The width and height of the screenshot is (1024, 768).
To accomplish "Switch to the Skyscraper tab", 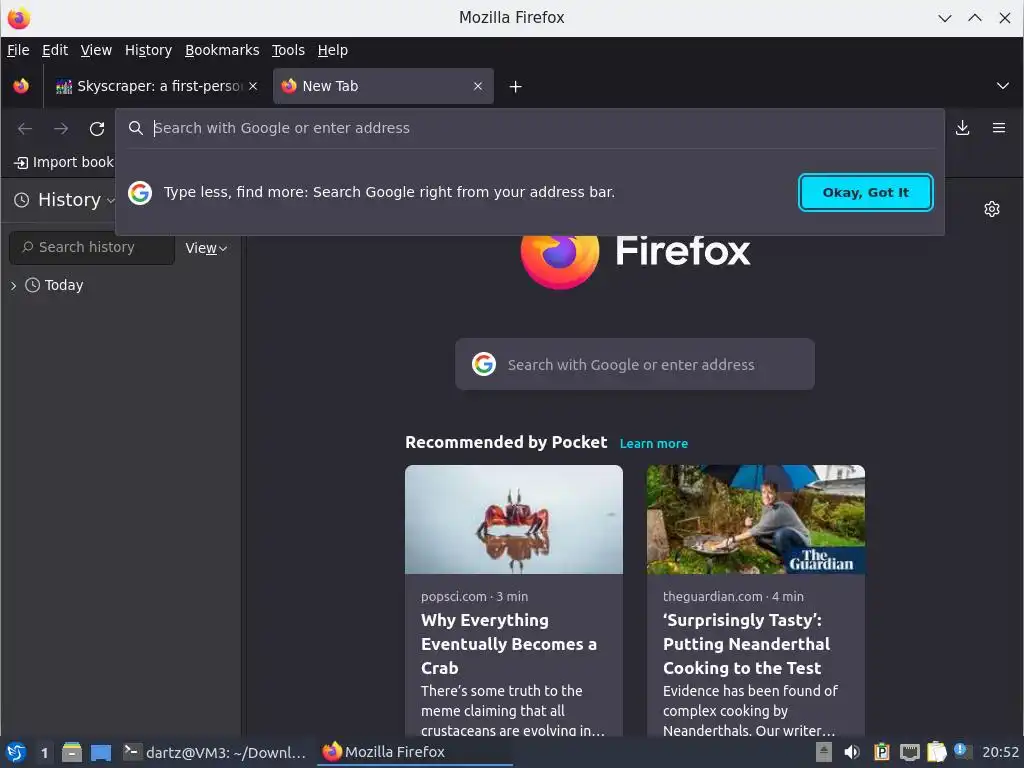I will (157, 86).
